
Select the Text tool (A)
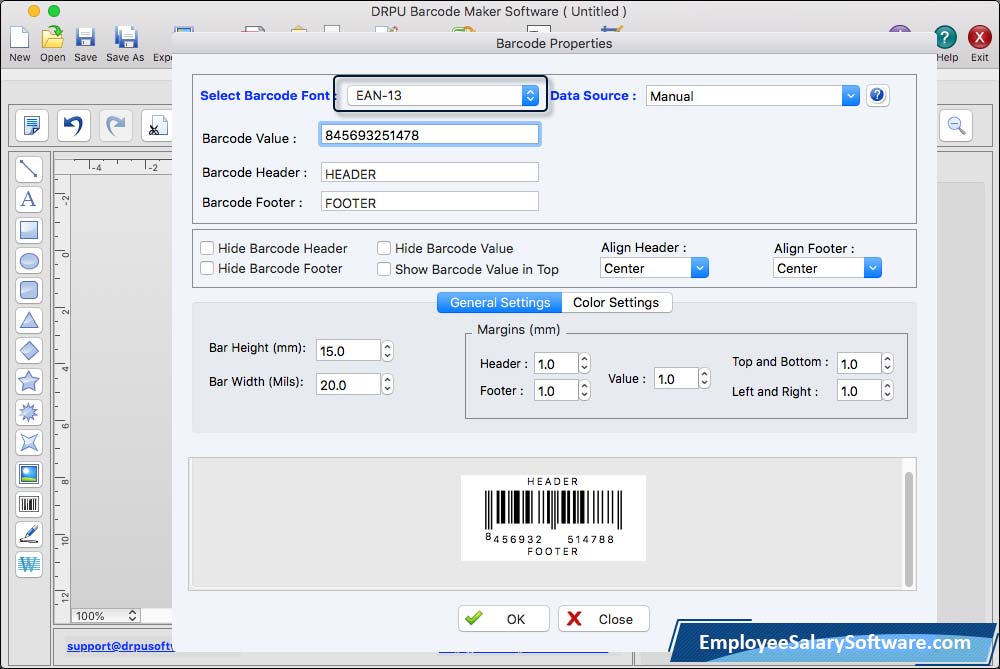[29, 200]
